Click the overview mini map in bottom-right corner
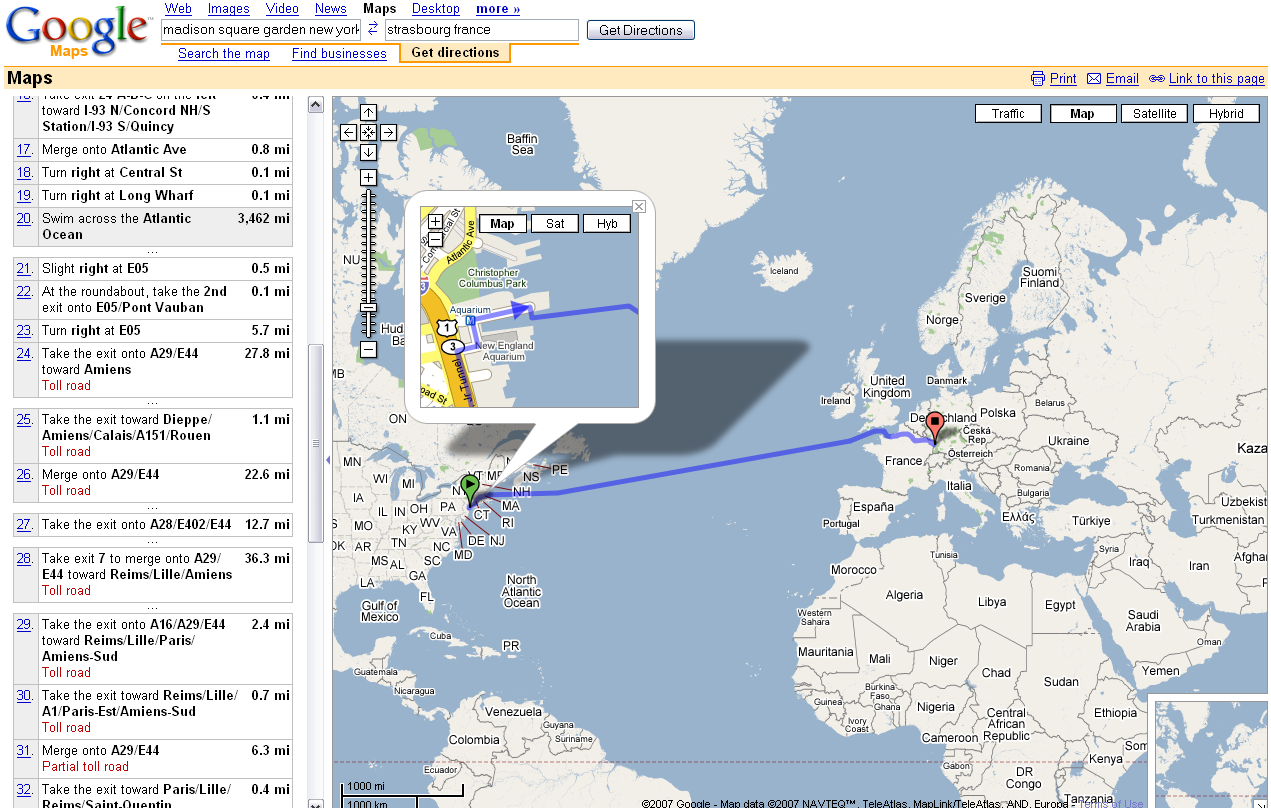The height and width of the screenshot is (808, 1271). click(x=1210, y=752)
